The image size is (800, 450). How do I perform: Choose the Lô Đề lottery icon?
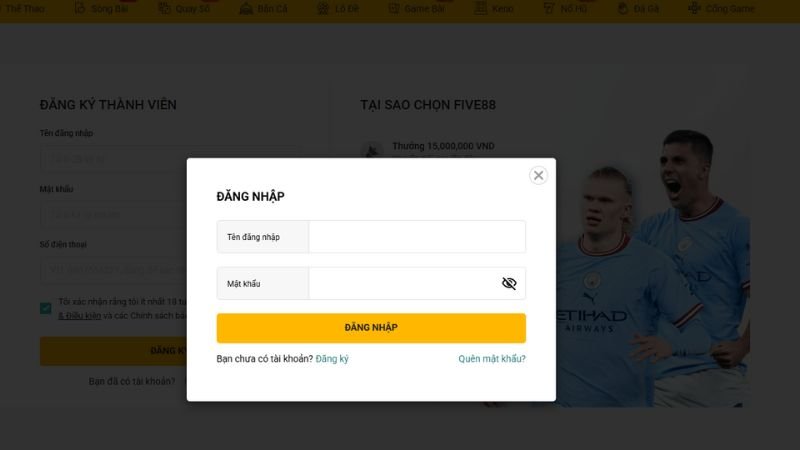(323, 8)
